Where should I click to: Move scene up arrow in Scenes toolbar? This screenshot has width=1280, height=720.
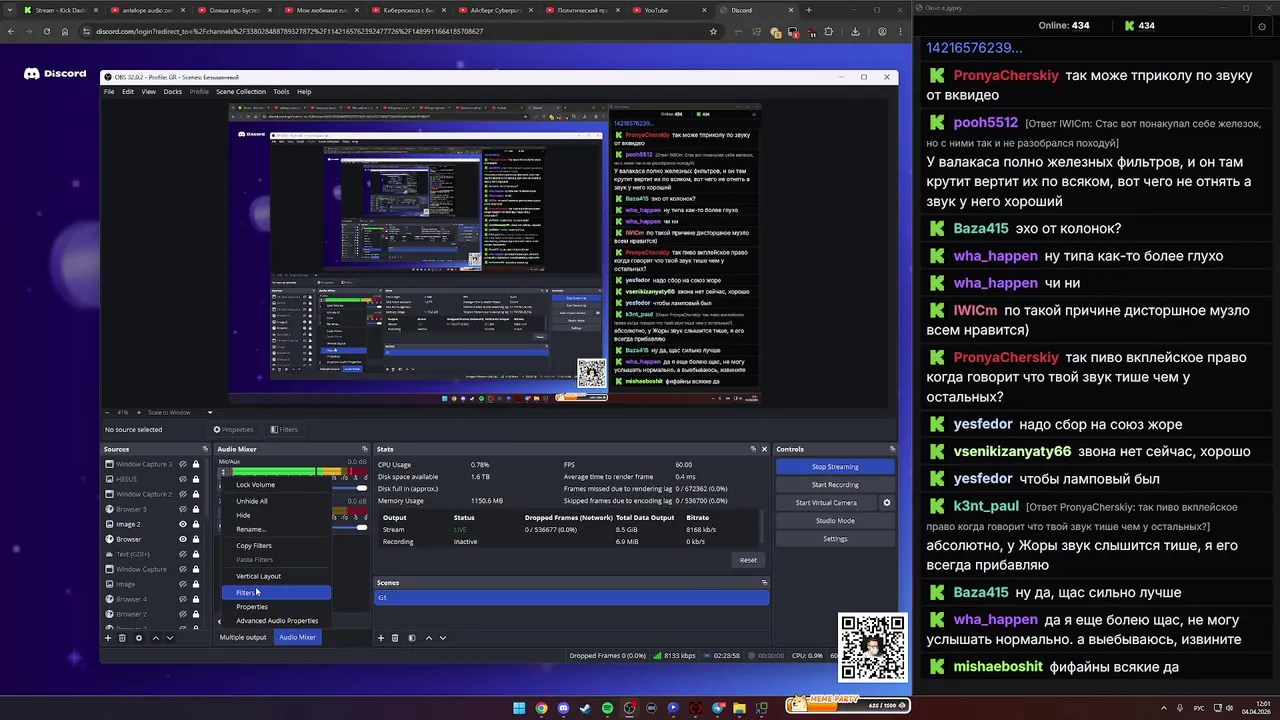click(429, 638)
